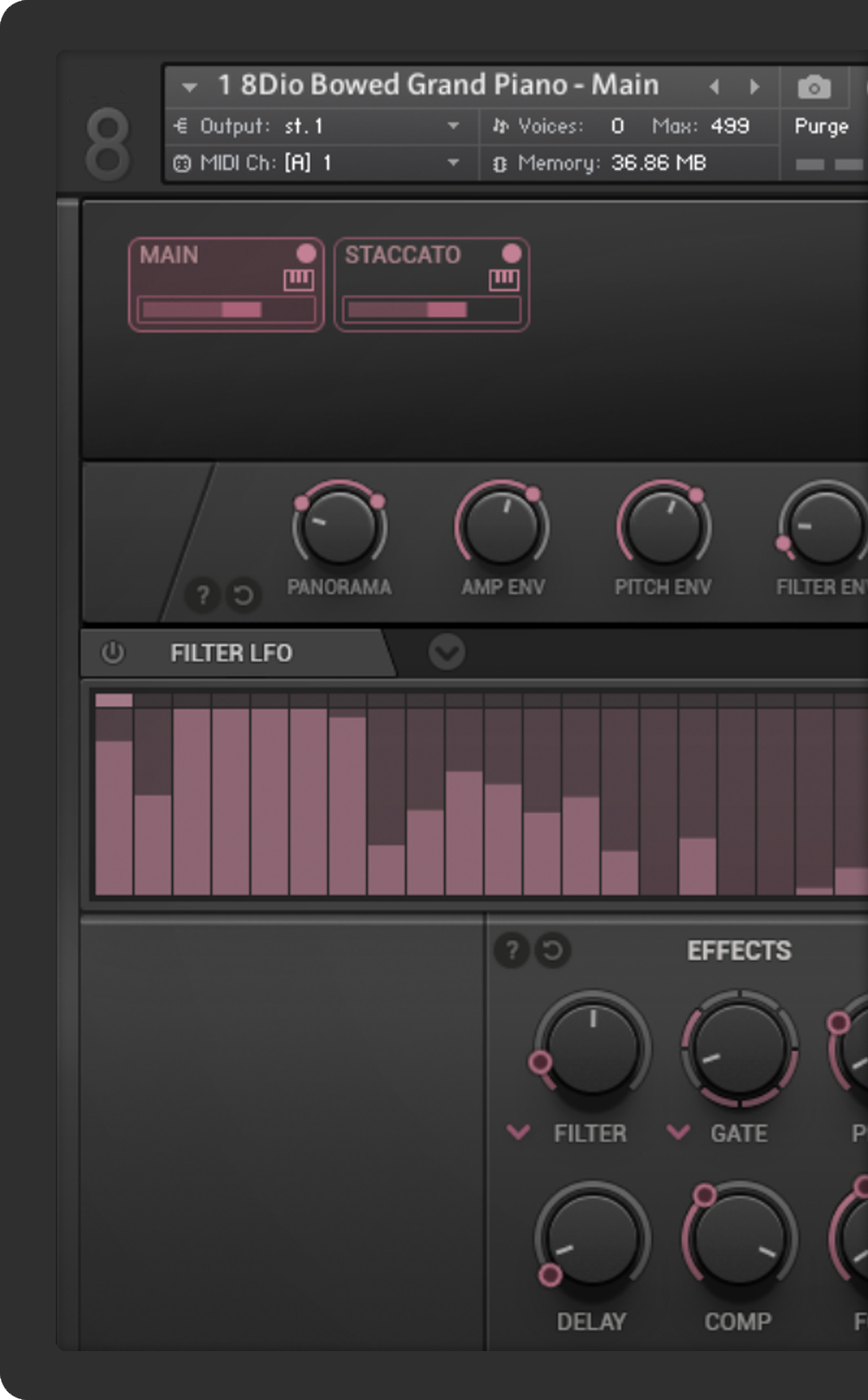Toggle the FILTER LFO power button
This screenshot has height=1400, width=868.
pos(113,653)
